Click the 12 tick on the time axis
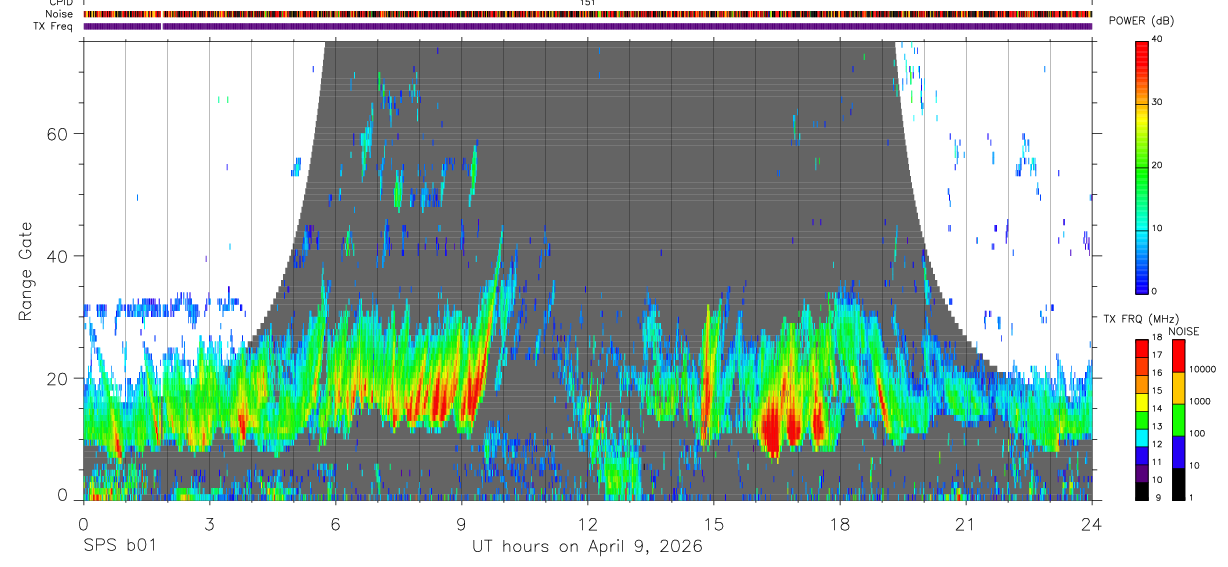Viewport: 1228px width, 567px height. 587,523
